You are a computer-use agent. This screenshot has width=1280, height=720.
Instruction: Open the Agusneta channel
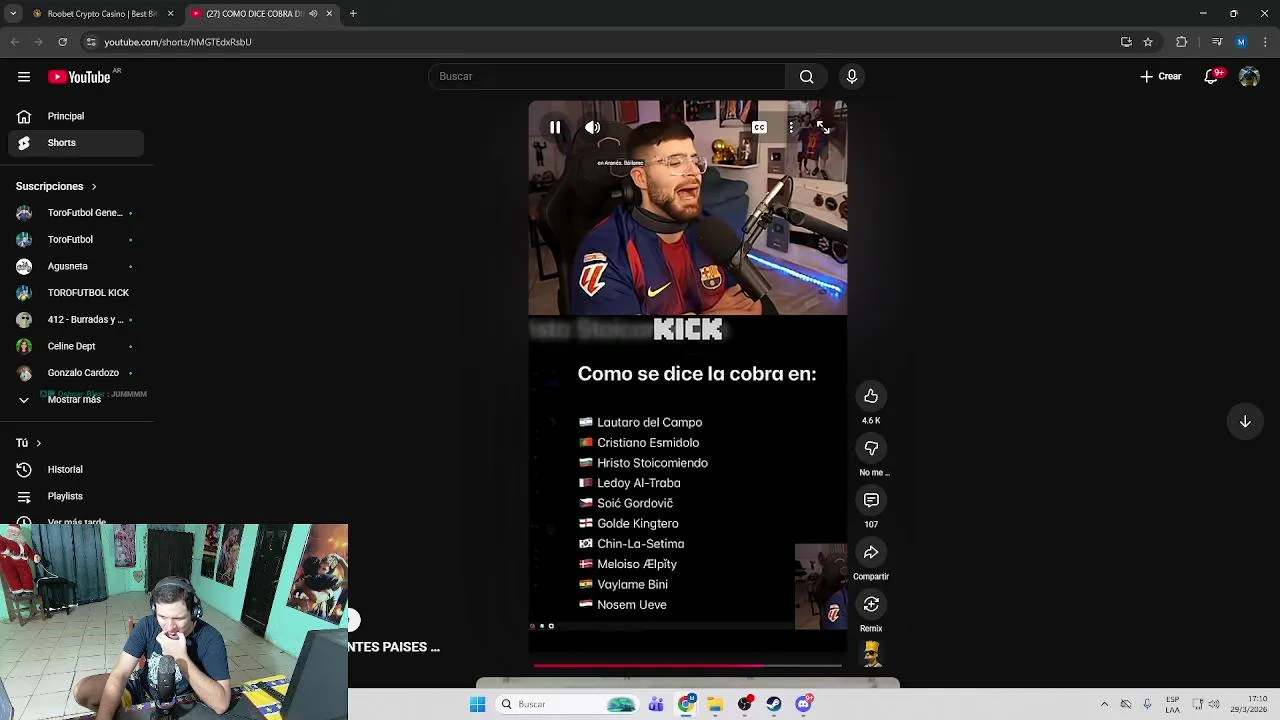(76, 266)
